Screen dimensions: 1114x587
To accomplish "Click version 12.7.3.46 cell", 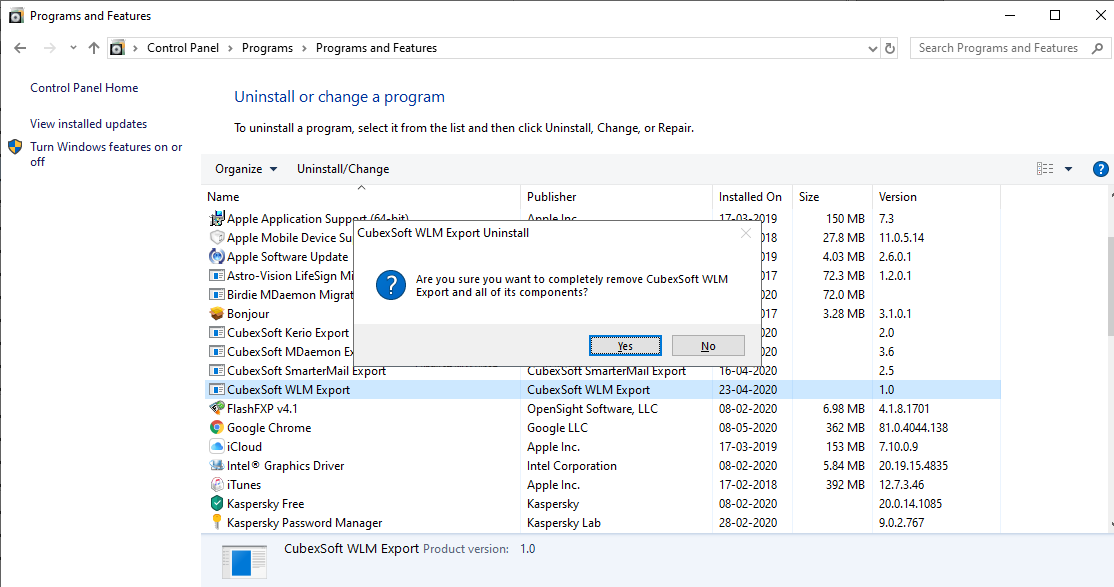I will point(901,485).
